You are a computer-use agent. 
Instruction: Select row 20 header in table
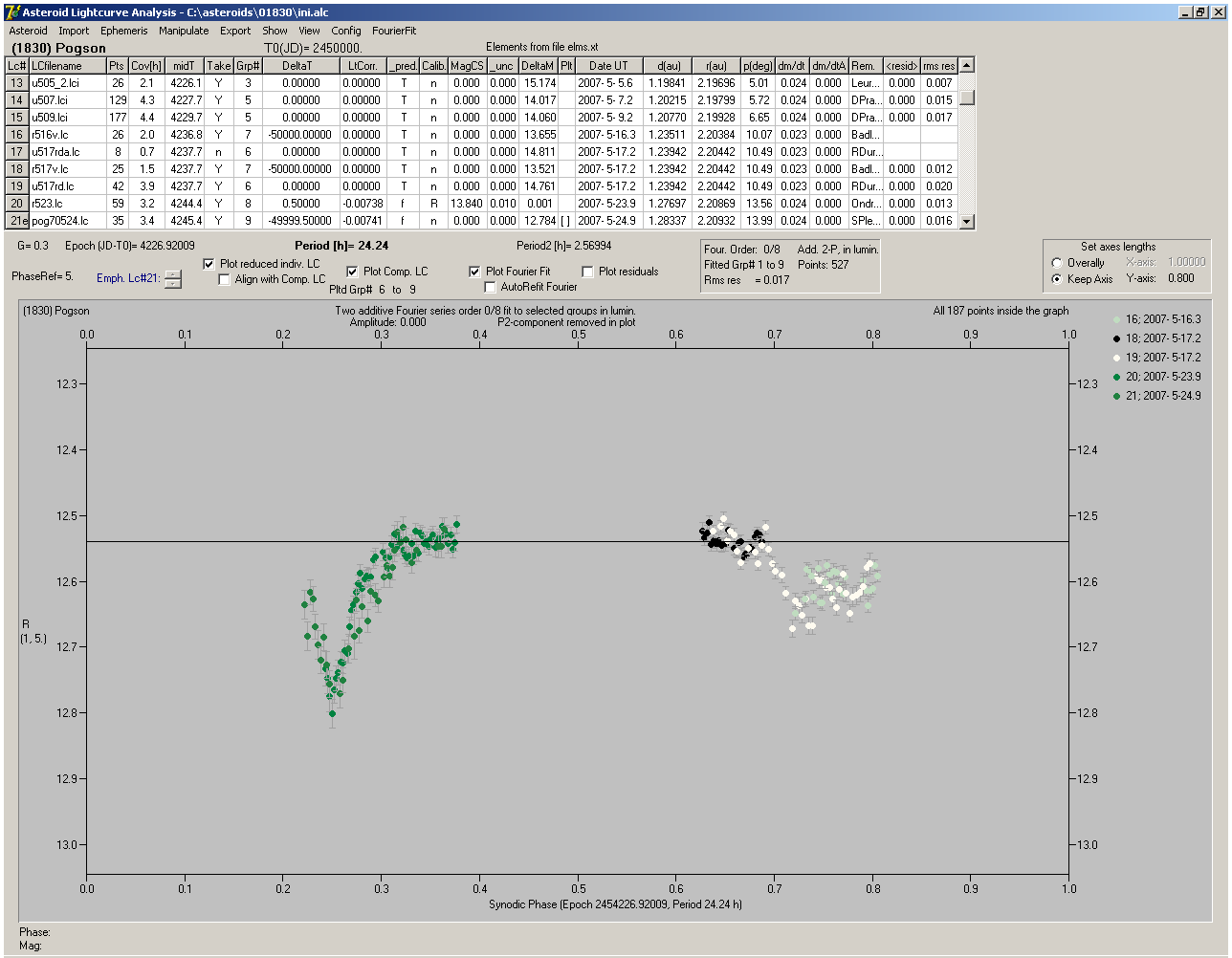[x=17, y=204]
